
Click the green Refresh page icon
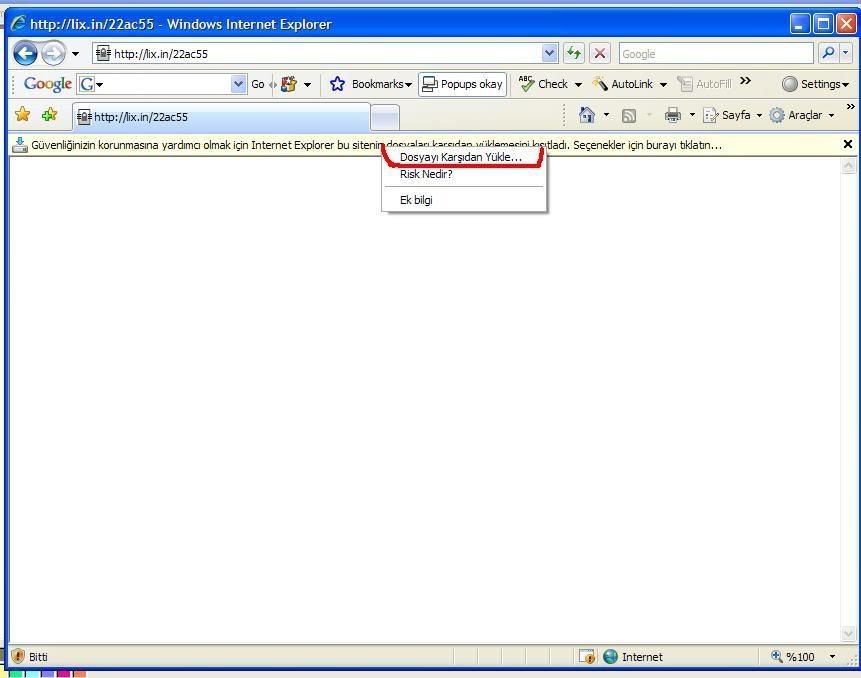pos(574,54)
